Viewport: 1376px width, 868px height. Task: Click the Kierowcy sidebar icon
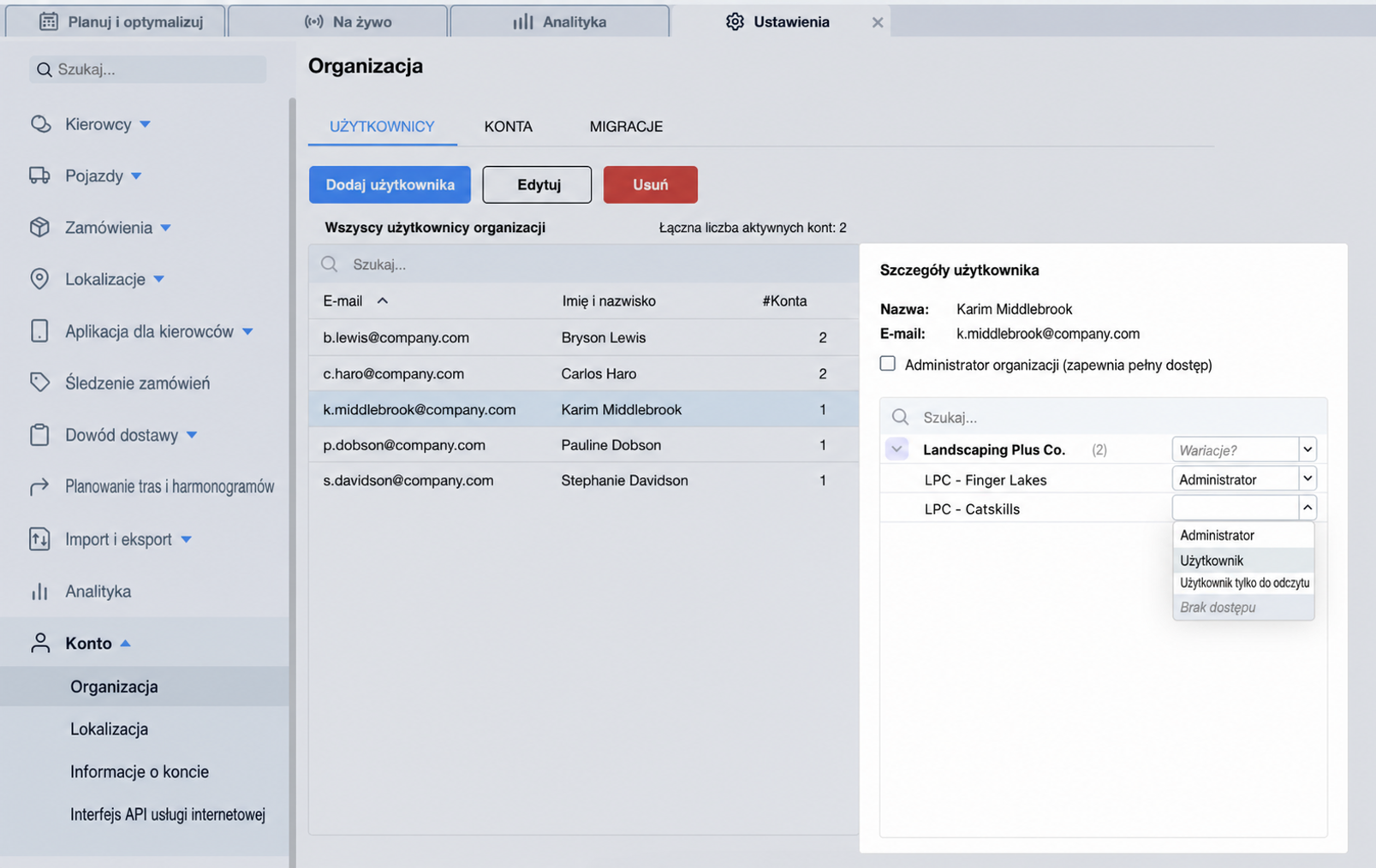(40, 124)
